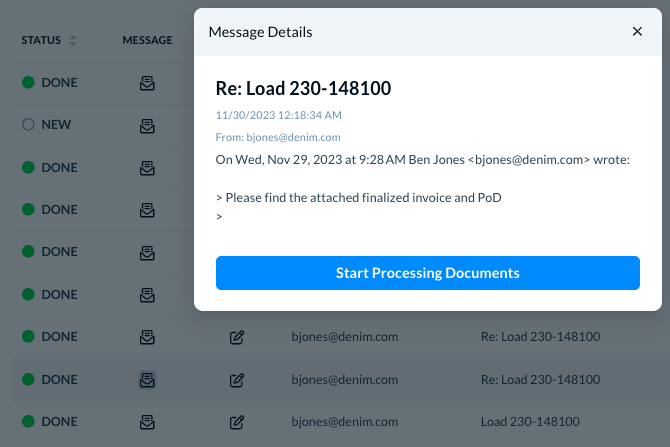Click Start Processing Documents button
This screenshot has height=447, width=670.
(x=428, y=273)
